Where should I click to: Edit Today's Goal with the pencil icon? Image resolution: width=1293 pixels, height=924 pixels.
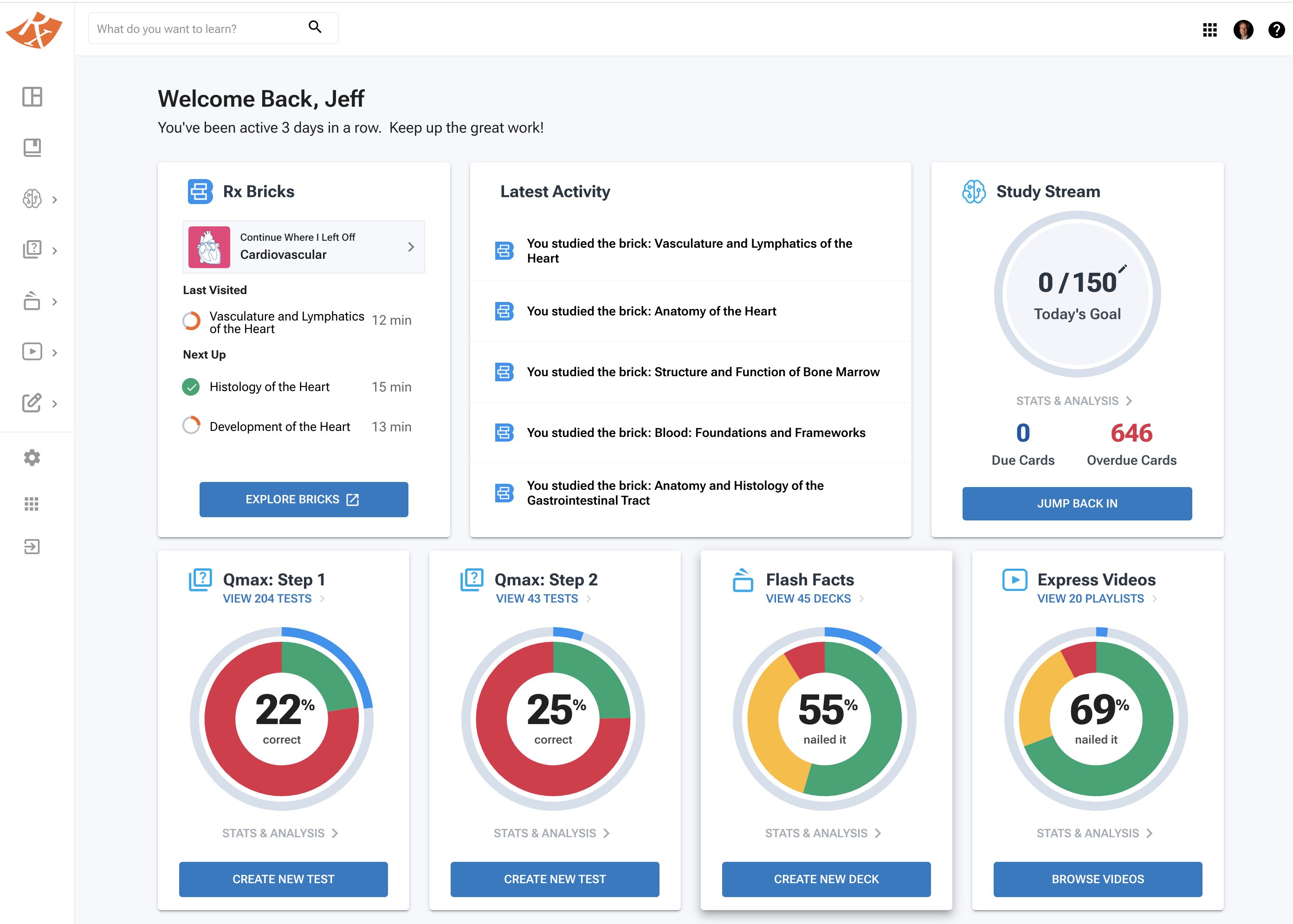coord(1122,269)
